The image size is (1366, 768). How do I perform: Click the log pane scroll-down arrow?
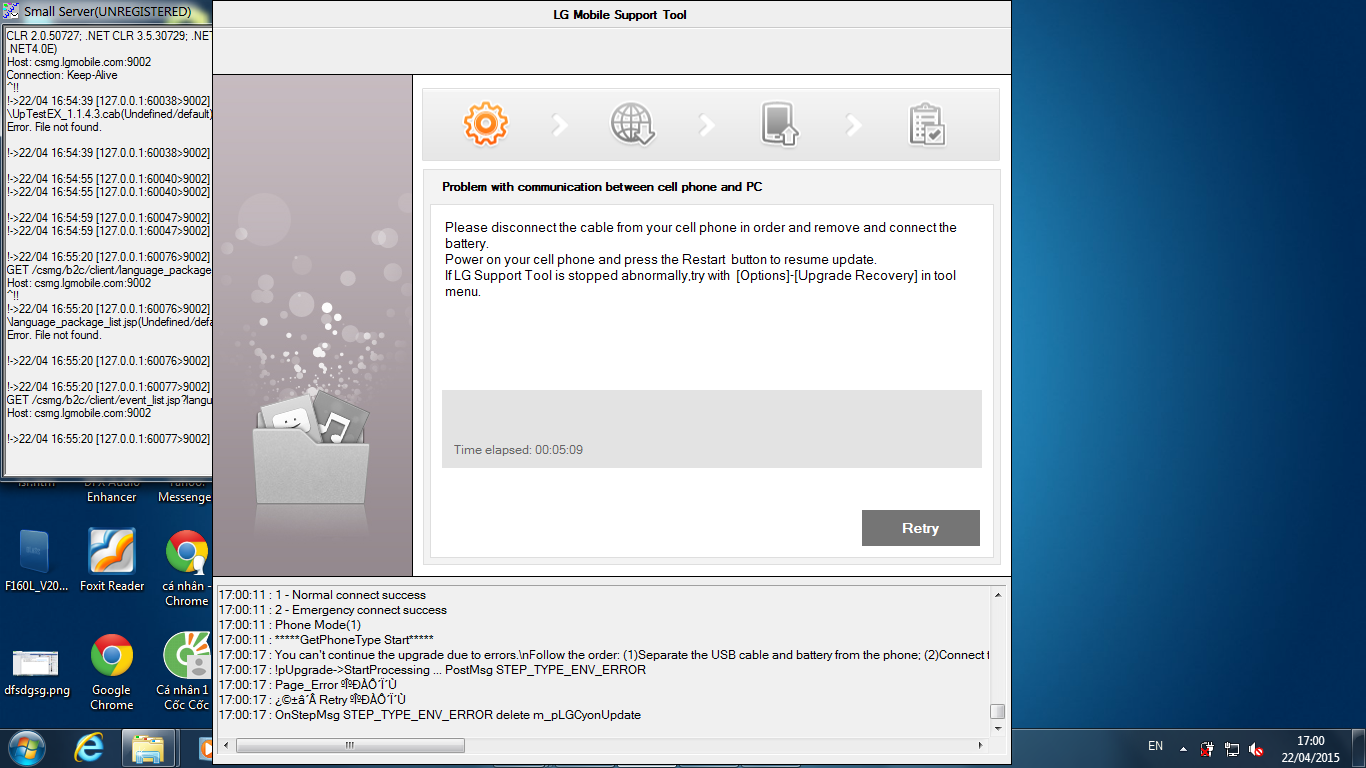pyautogui.click(x=997, y=729)
